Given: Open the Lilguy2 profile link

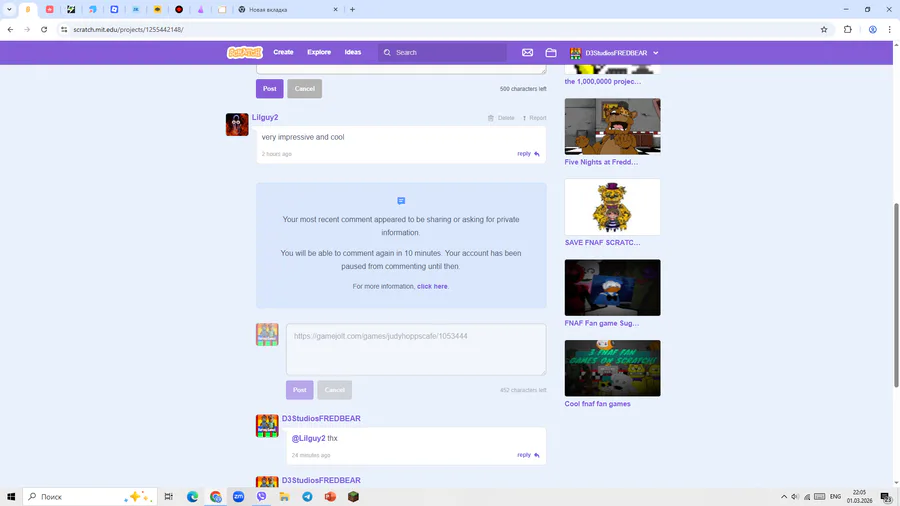Looking at the screenshot, I should coord(265,117).
